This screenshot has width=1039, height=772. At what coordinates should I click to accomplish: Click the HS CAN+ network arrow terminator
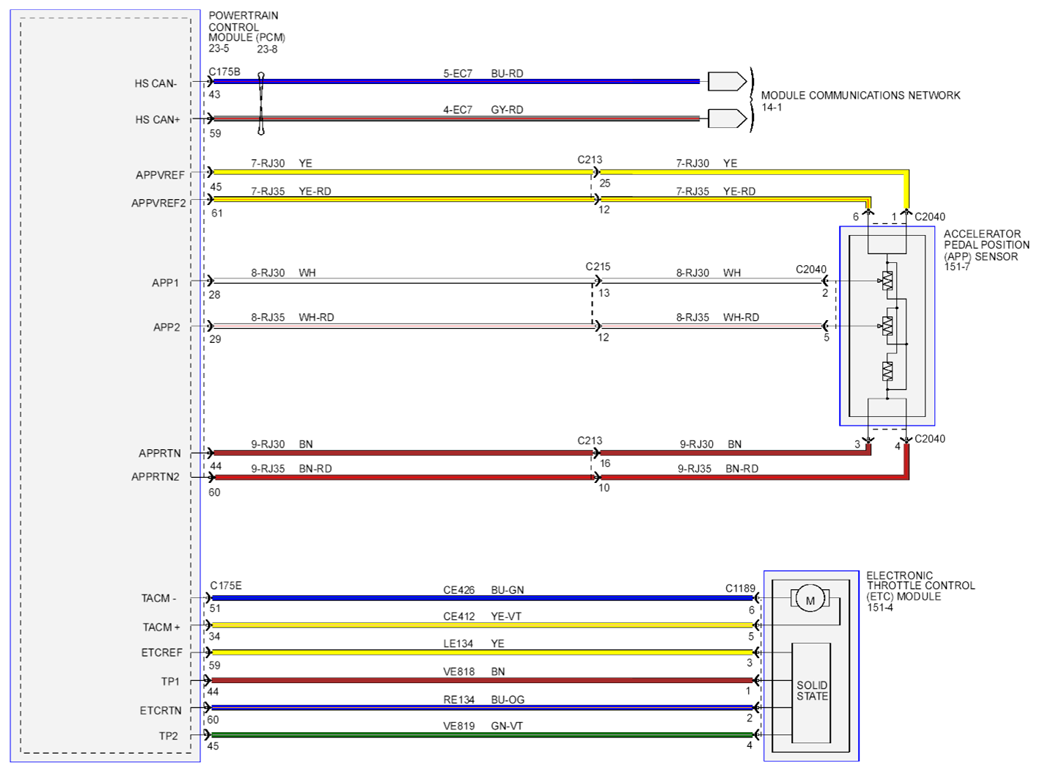(x=727, y=119)
